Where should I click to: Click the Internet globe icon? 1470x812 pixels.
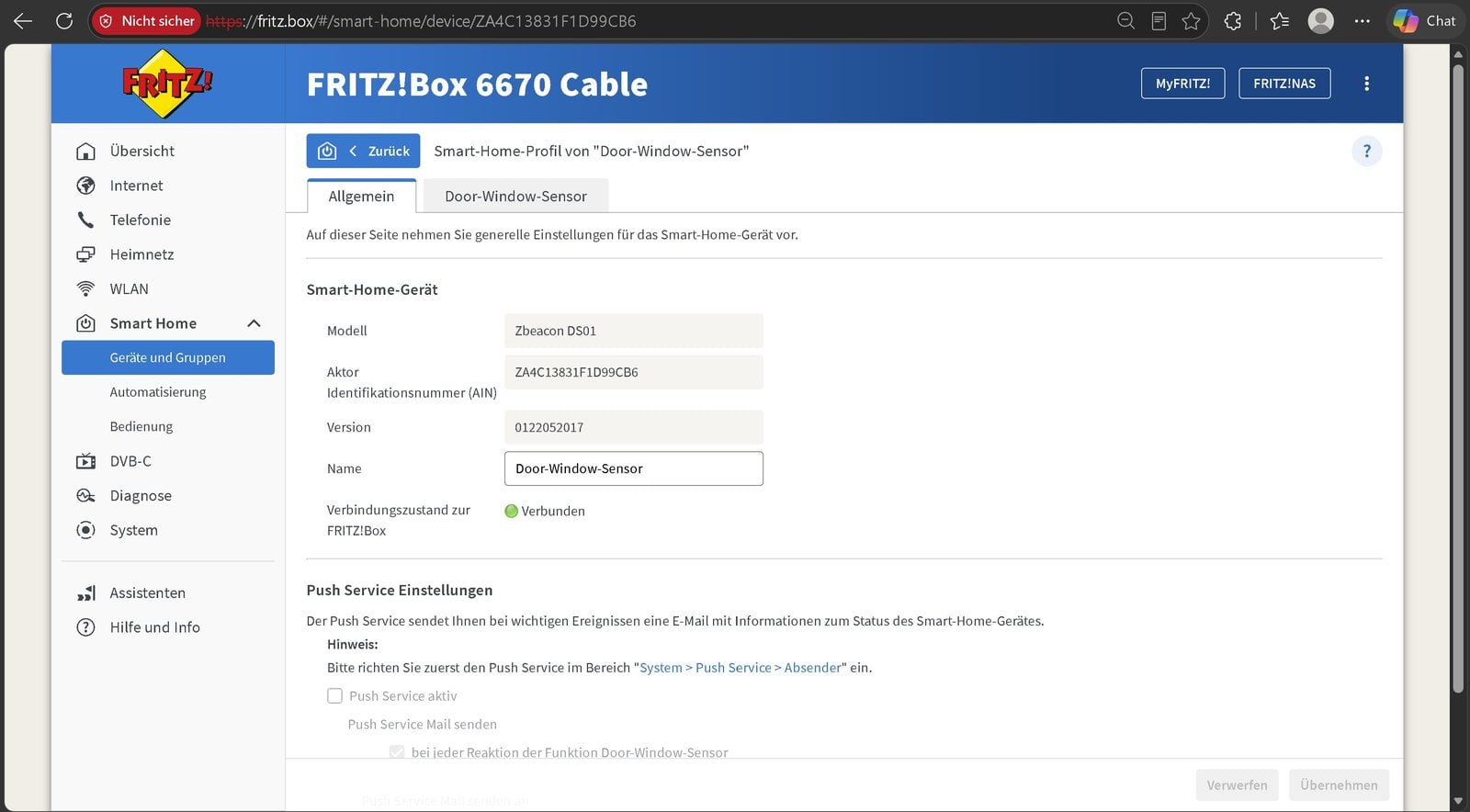coord(85,186)
